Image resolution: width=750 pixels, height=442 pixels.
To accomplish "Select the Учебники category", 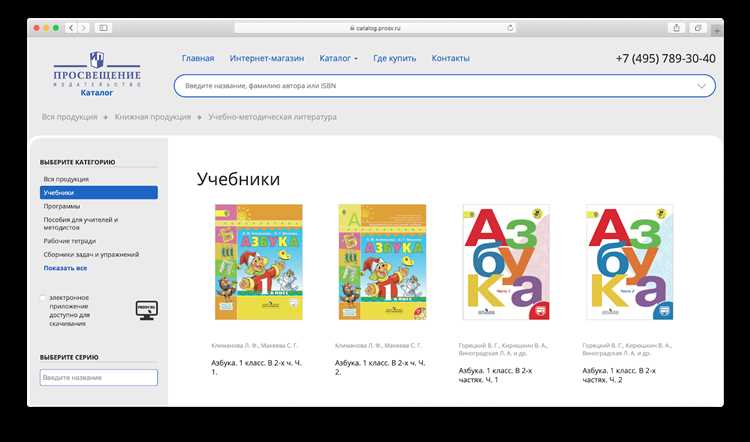I will pos(99,192).
